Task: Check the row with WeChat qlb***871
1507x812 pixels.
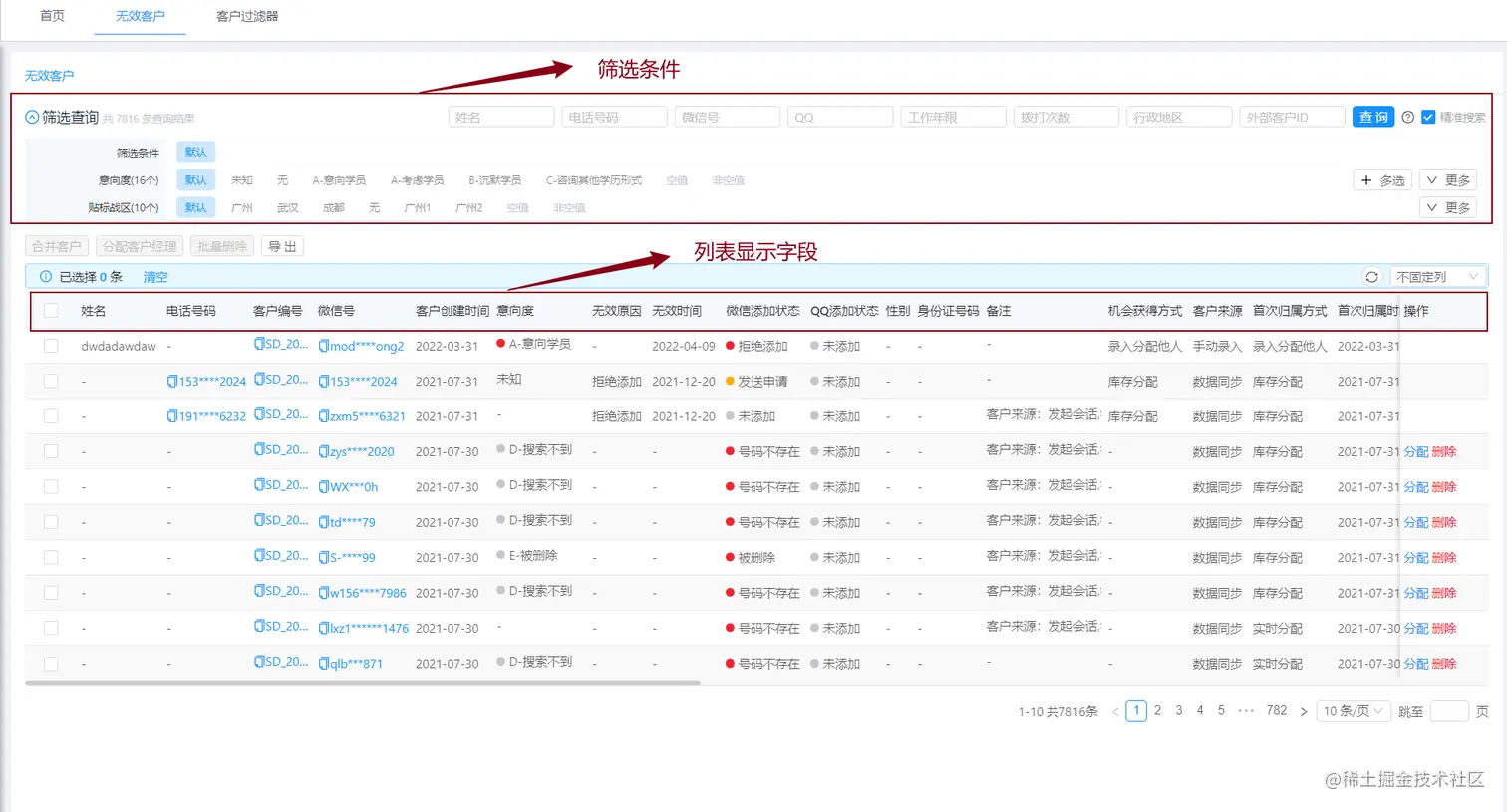Action: [51, 664]
